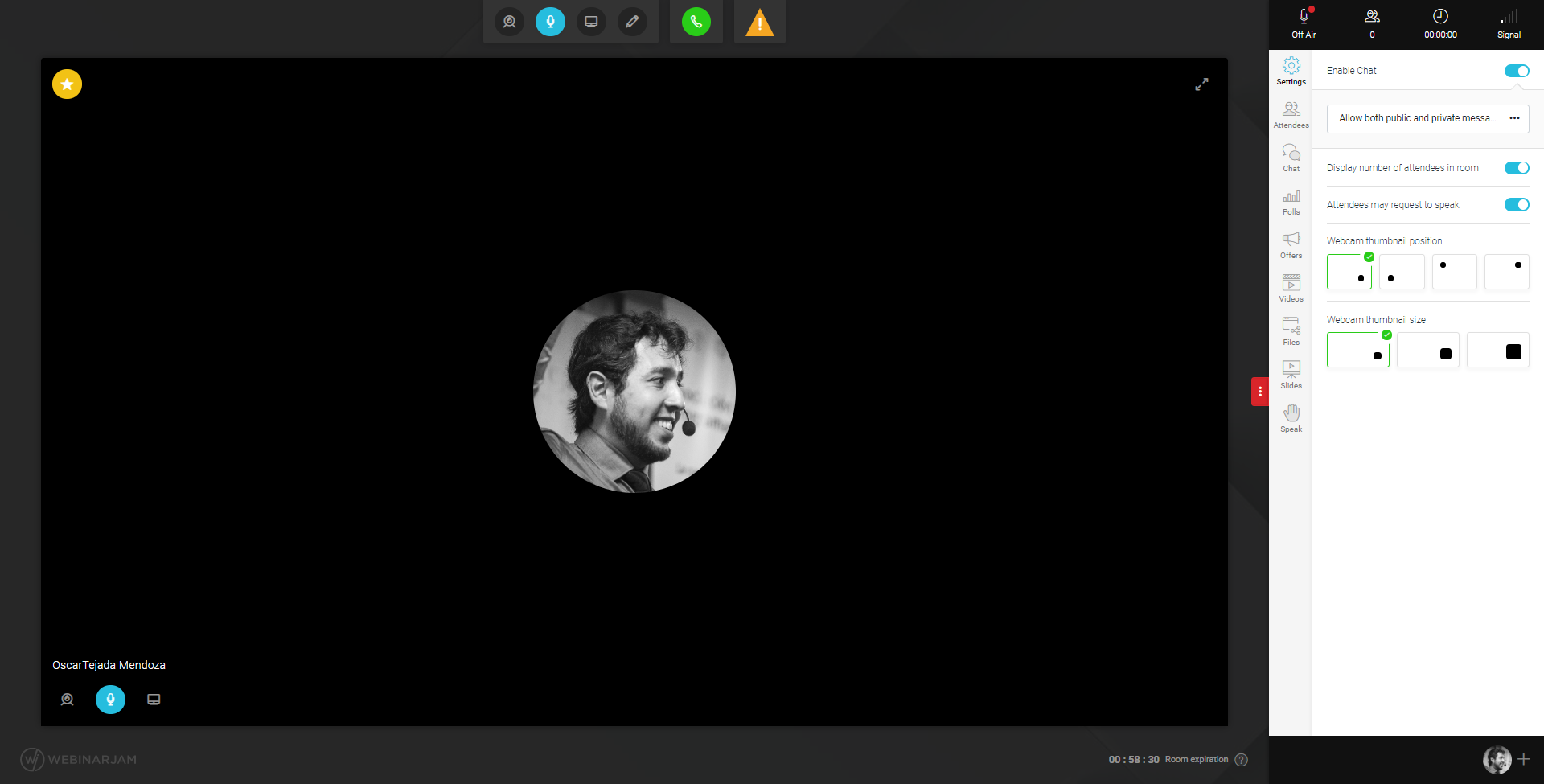Collapse the side panel with red handle
This screenshot has height=784, width=1544.
(1259, 392)
